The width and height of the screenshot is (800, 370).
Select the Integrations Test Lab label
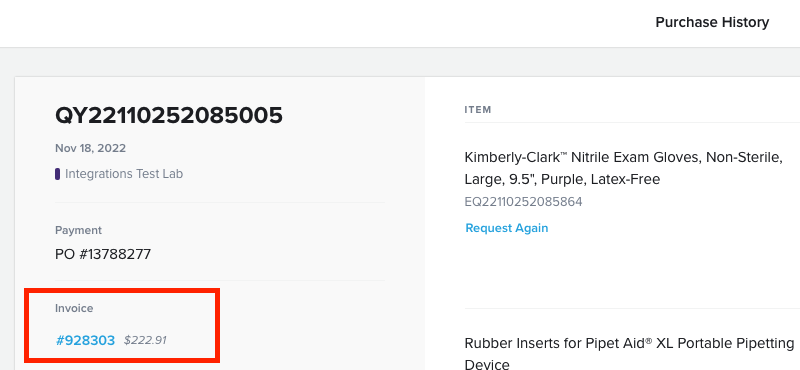point(124,174)
